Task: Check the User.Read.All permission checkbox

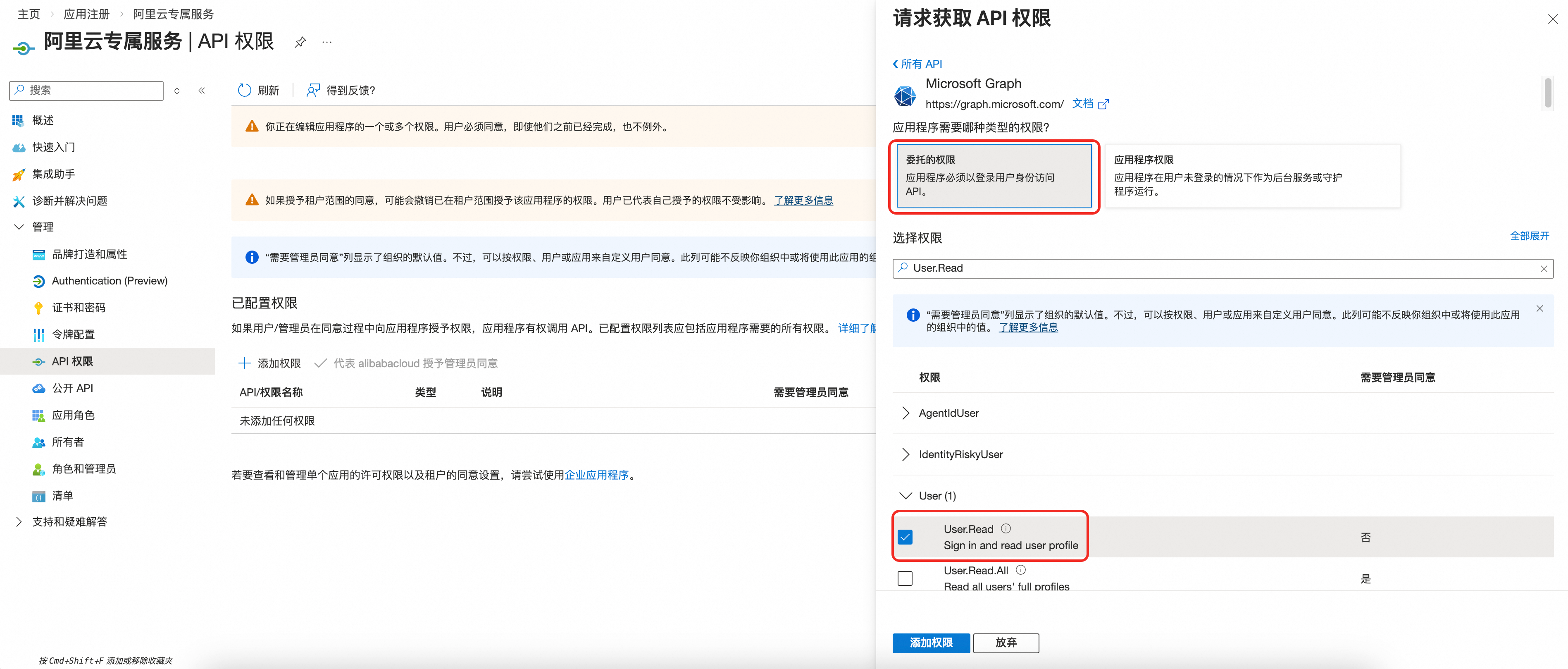Action: point(905,578)
